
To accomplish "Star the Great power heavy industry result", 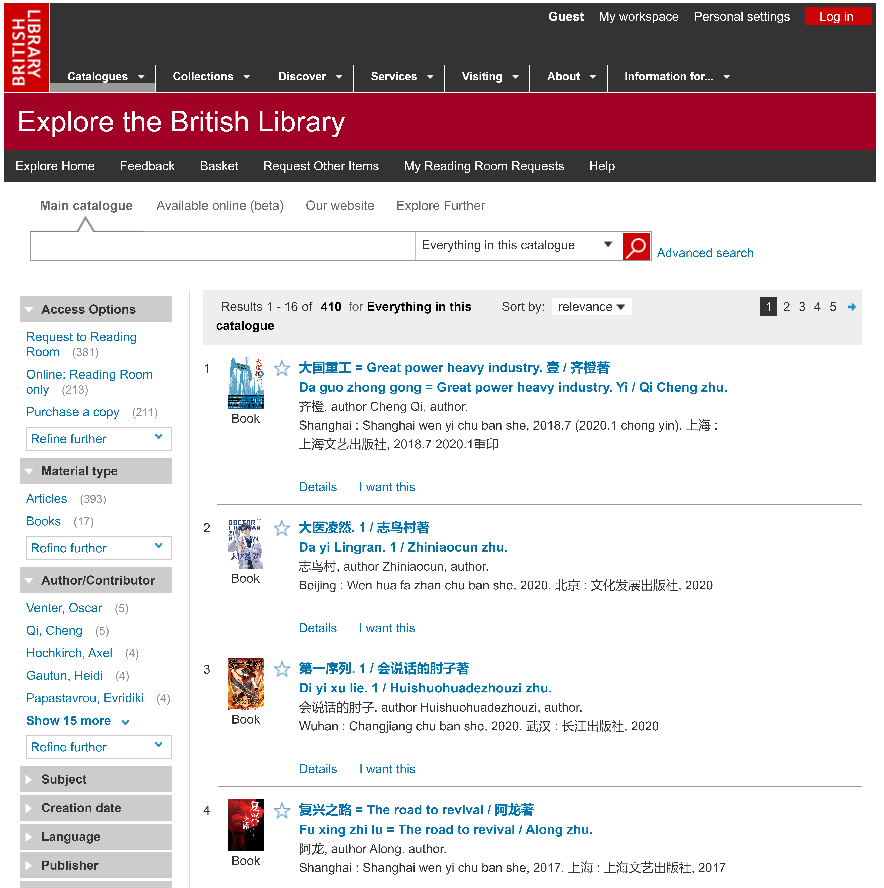I will [282, 369].
